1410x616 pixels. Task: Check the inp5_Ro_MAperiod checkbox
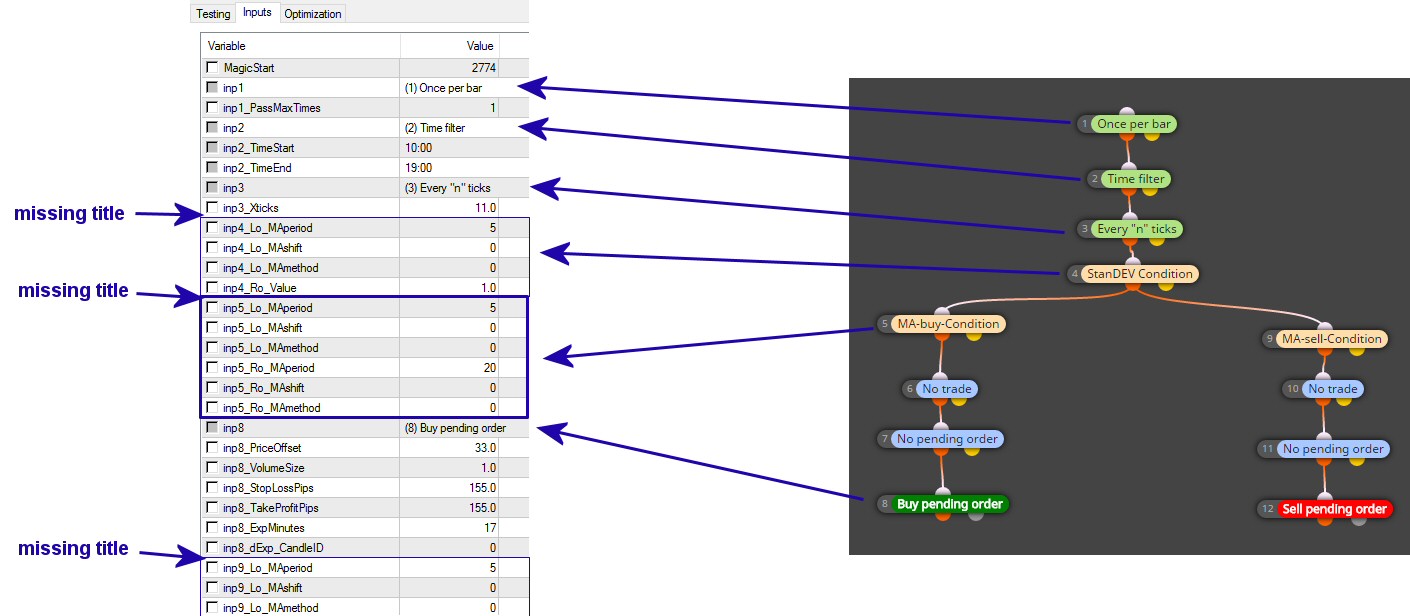(212, 368)
